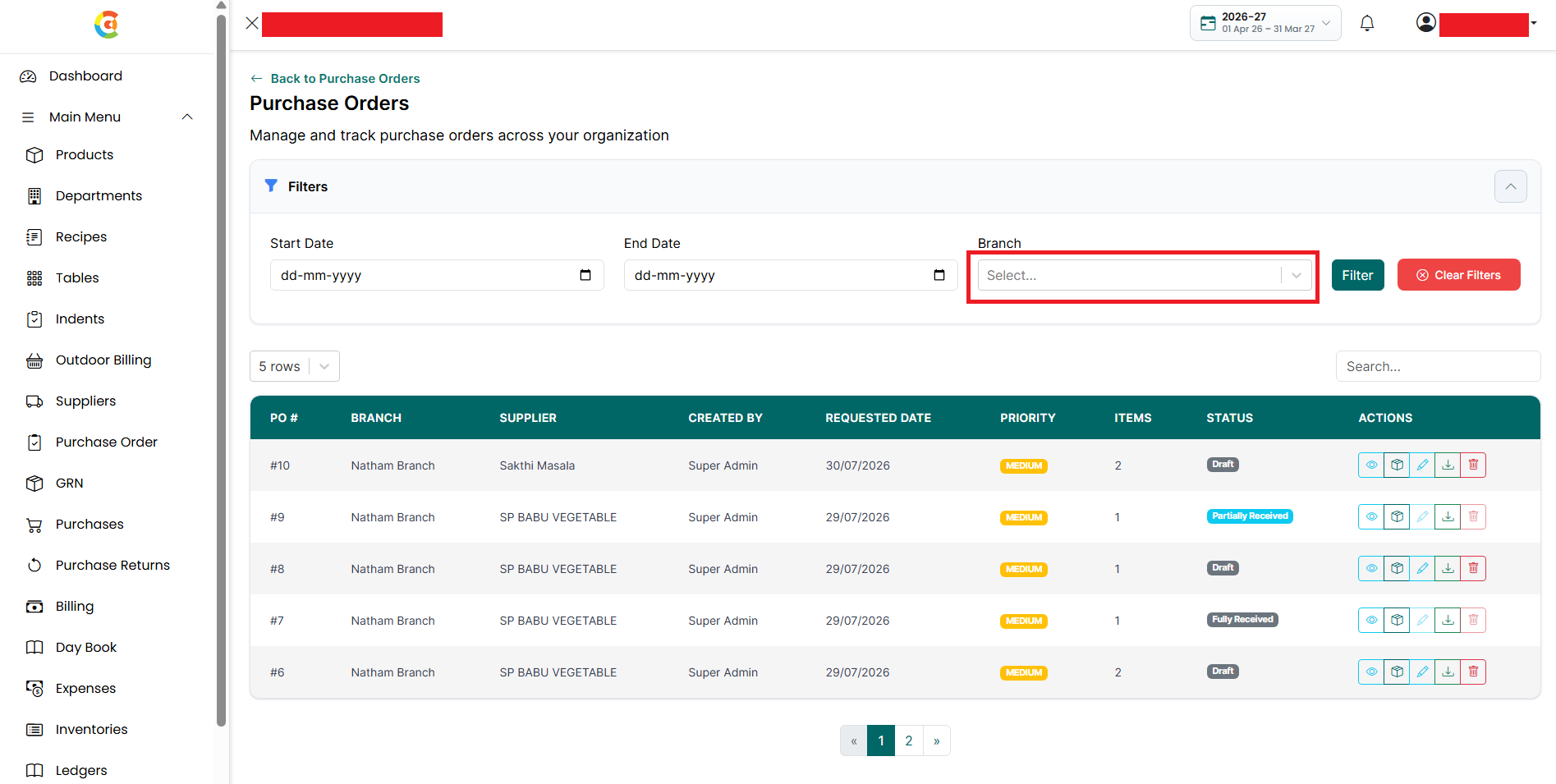Open the user account dropdown caret
1556x784 pixels.
pyautogui.click(x=1534, y=24)
